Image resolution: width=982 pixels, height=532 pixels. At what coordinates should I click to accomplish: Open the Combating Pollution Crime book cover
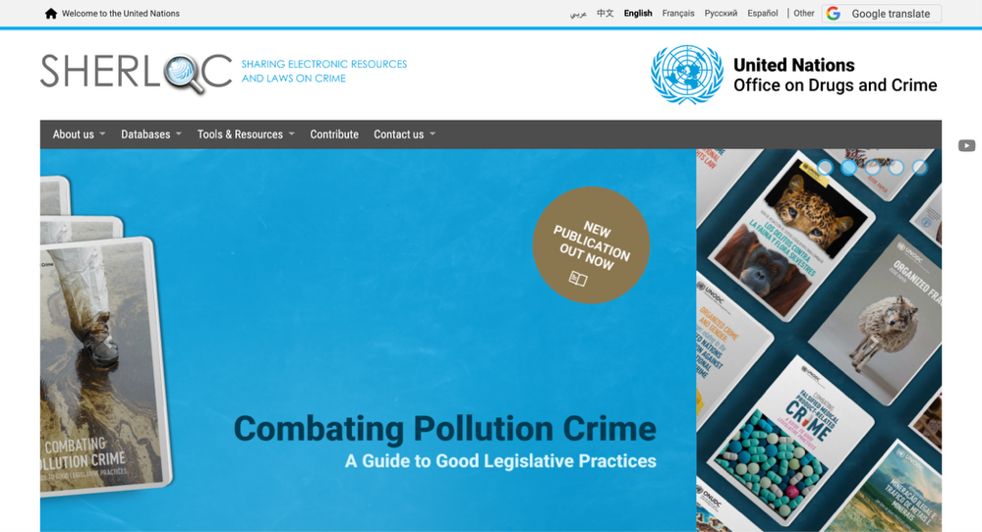tap(104, 367)
